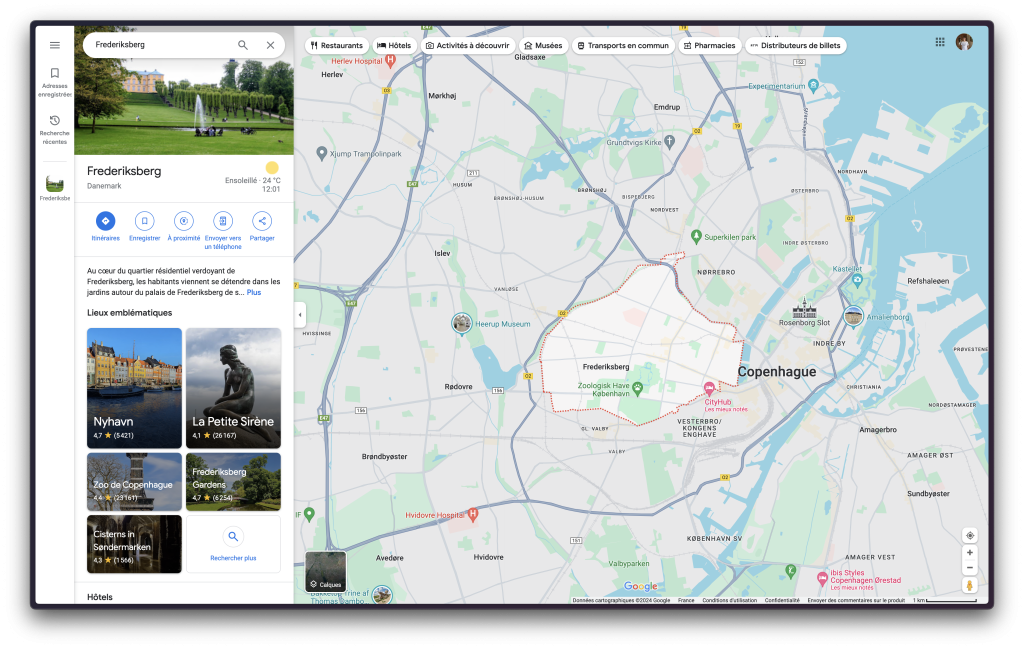Clear the Frederiksberg search text
The width and height of the screenshot is (1024, 649).
(270, 45)
